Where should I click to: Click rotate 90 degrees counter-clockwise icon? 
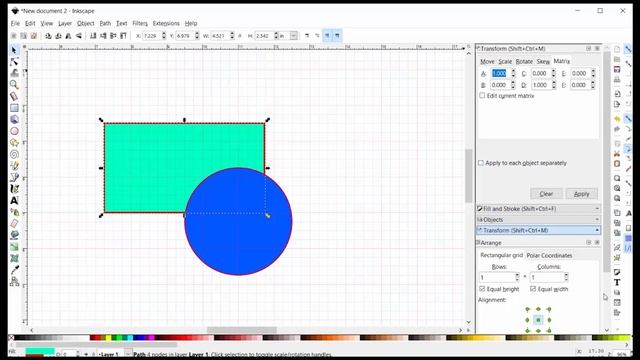[x=49, y=36]
